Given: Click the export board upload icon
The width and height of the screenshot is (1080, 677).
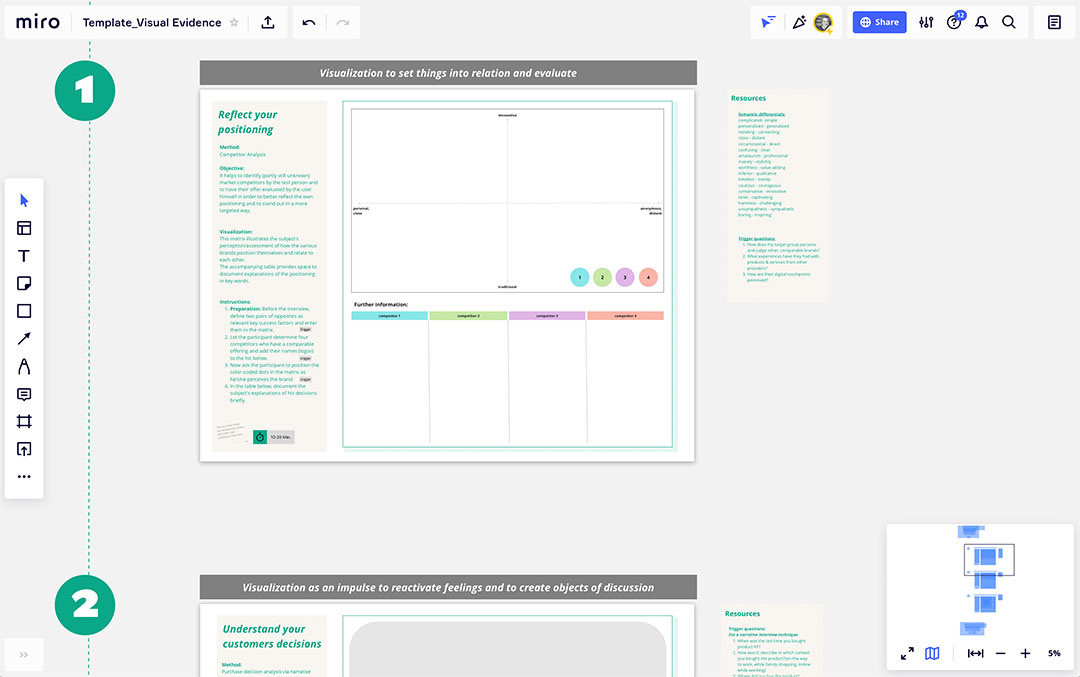Looking at the screenshot, I should (268, 22).
